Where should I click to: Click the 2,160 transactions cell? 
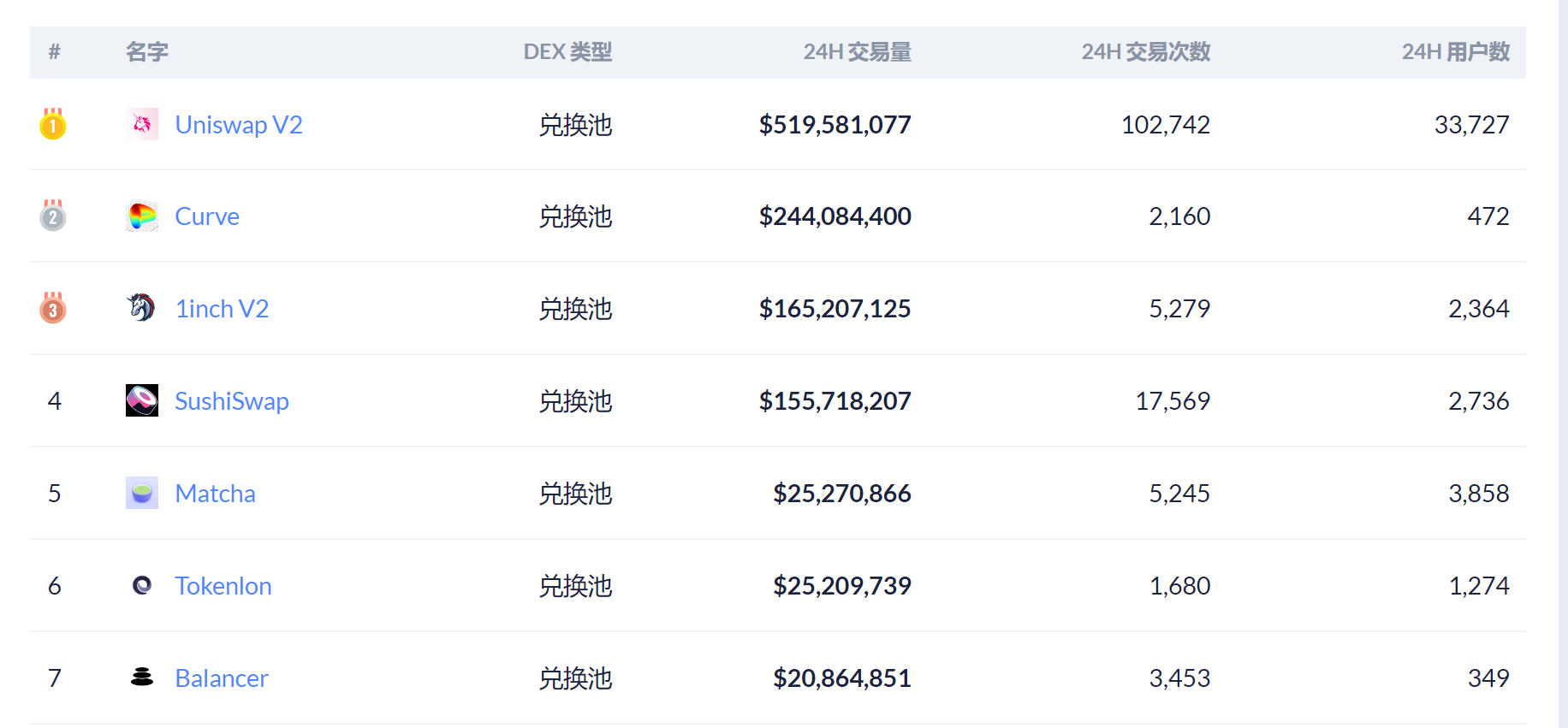[x=1179, y=216]
